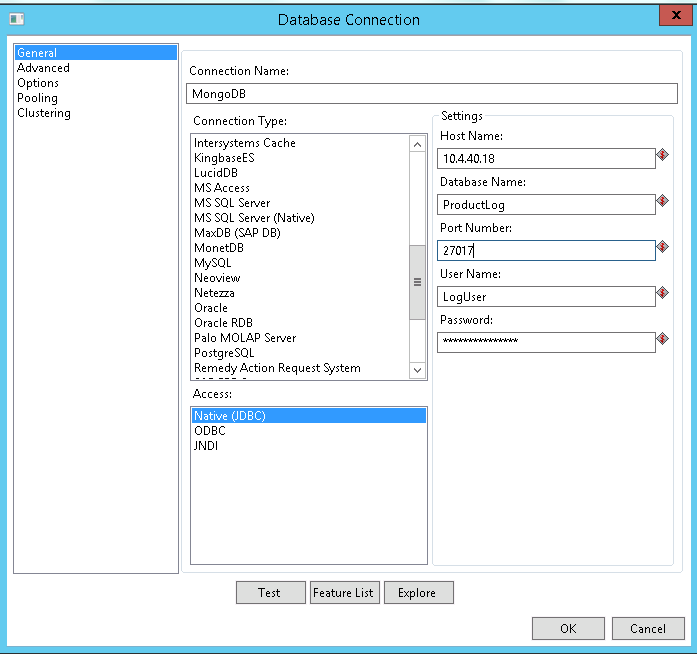Click the connection type scrollbar thumb

(x=417, y=282)
